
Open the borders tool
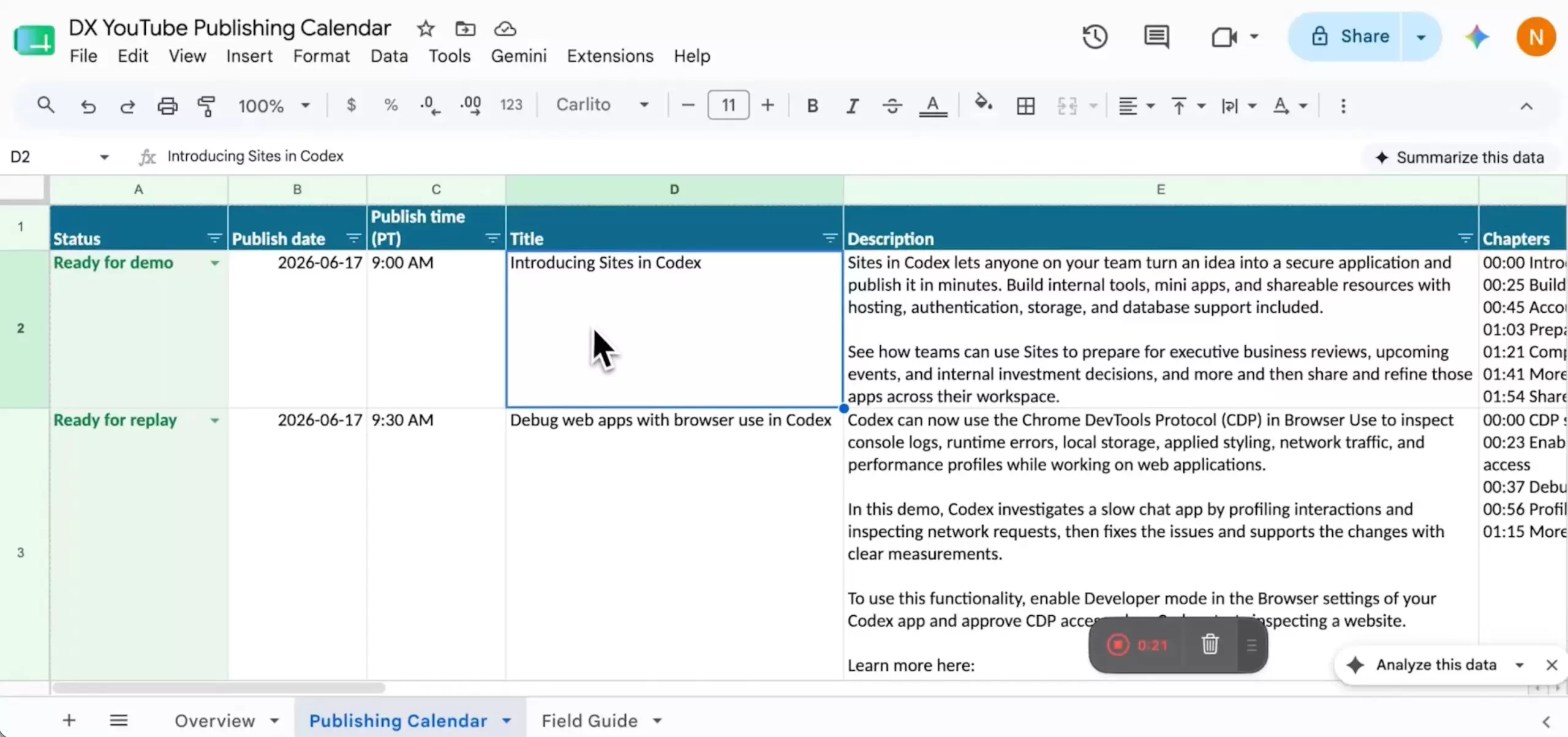click(1026, 106)
